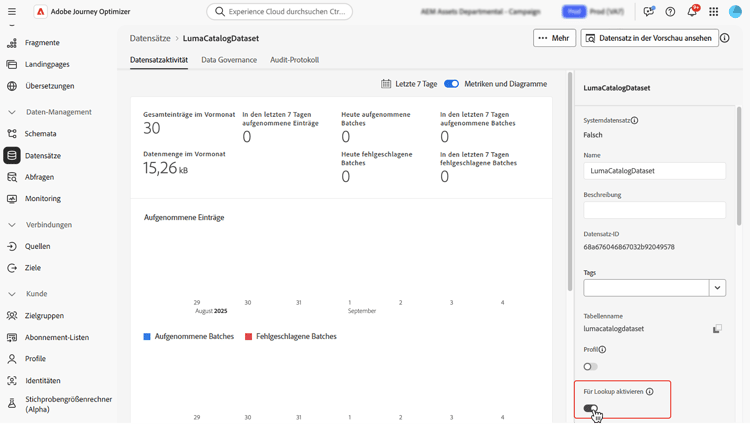Toggle Metriken und Diagramme switch
The height and width of the screenshot is (424, 750).
(x=451, y=84)
